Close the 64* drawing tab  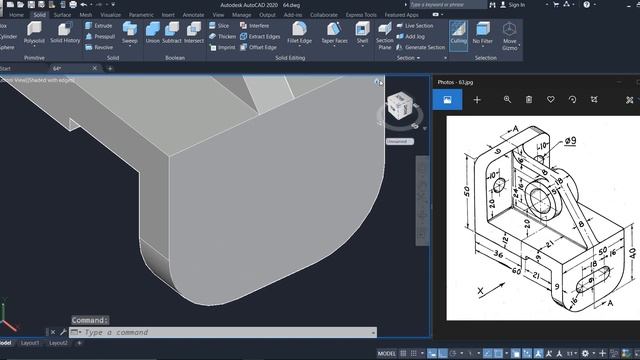[95, 68]
